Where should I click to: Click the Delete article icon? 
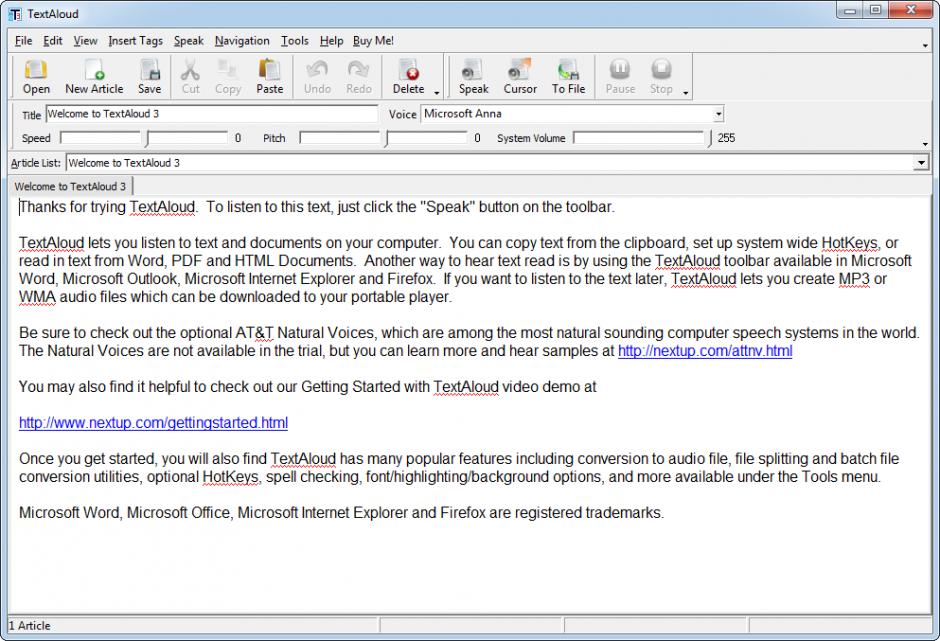click(409, 77)
